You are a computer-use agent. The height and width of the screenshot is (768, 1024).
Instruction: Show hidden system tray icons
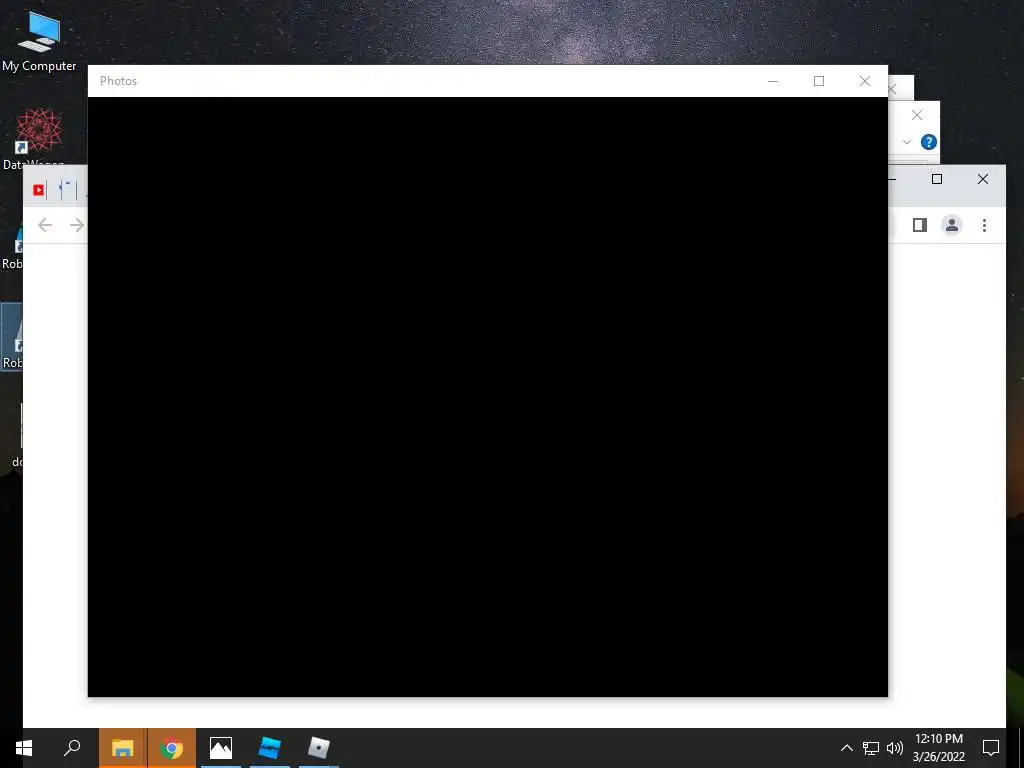[x=846, y=748]
